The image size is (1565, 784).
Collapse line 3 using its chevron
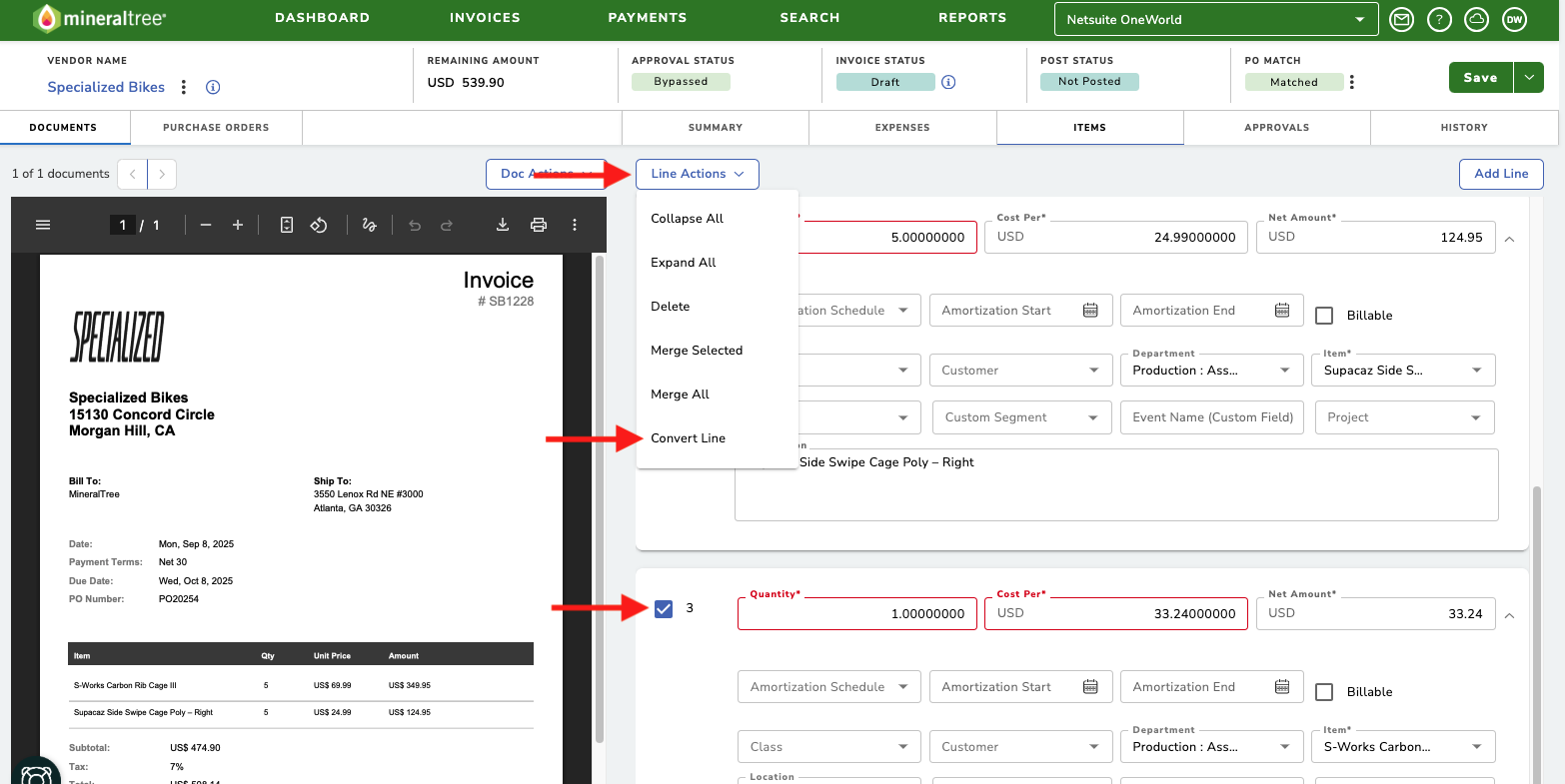[1509, 615]
